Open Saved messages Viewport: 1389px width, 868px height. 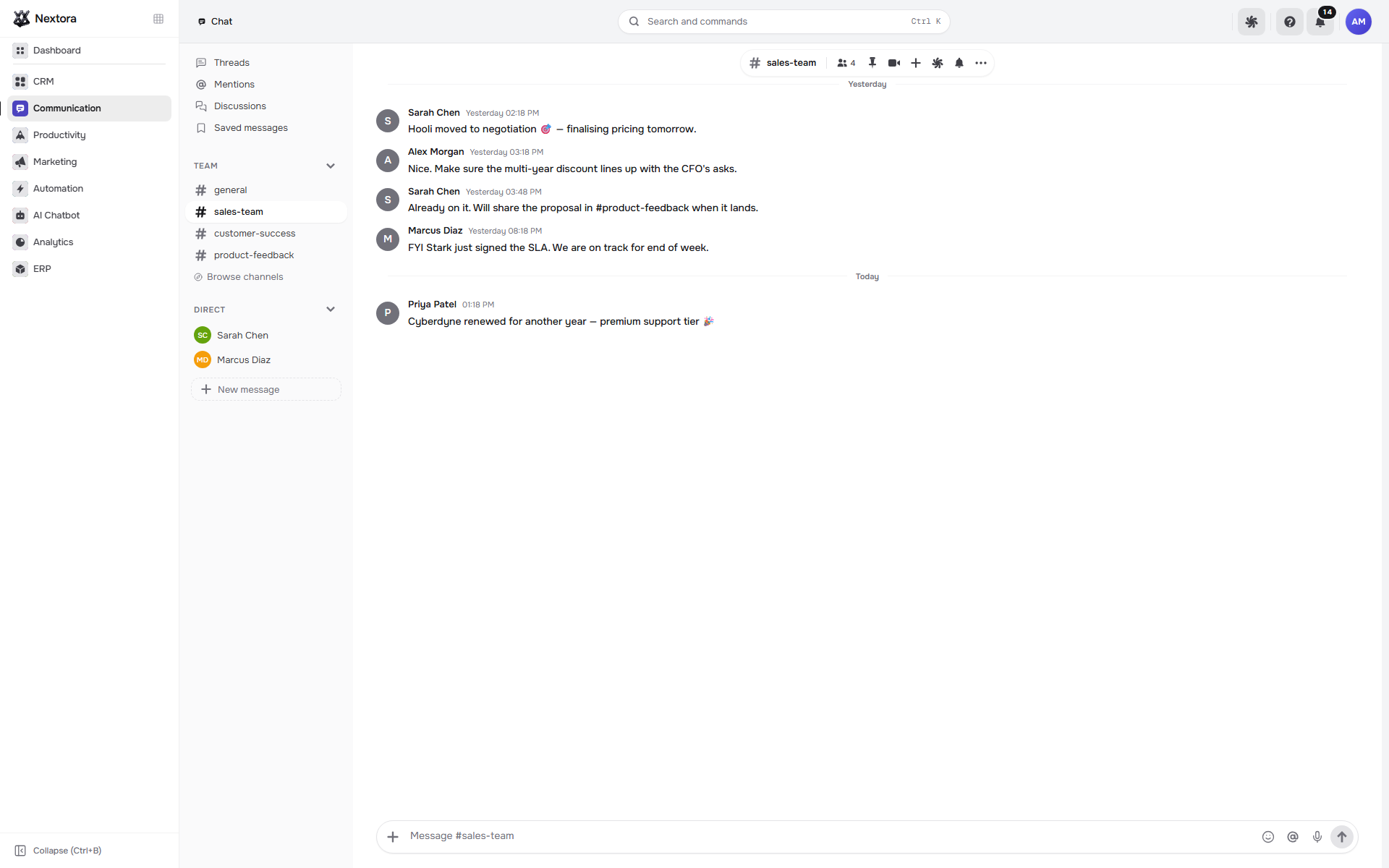coord(266,128)
